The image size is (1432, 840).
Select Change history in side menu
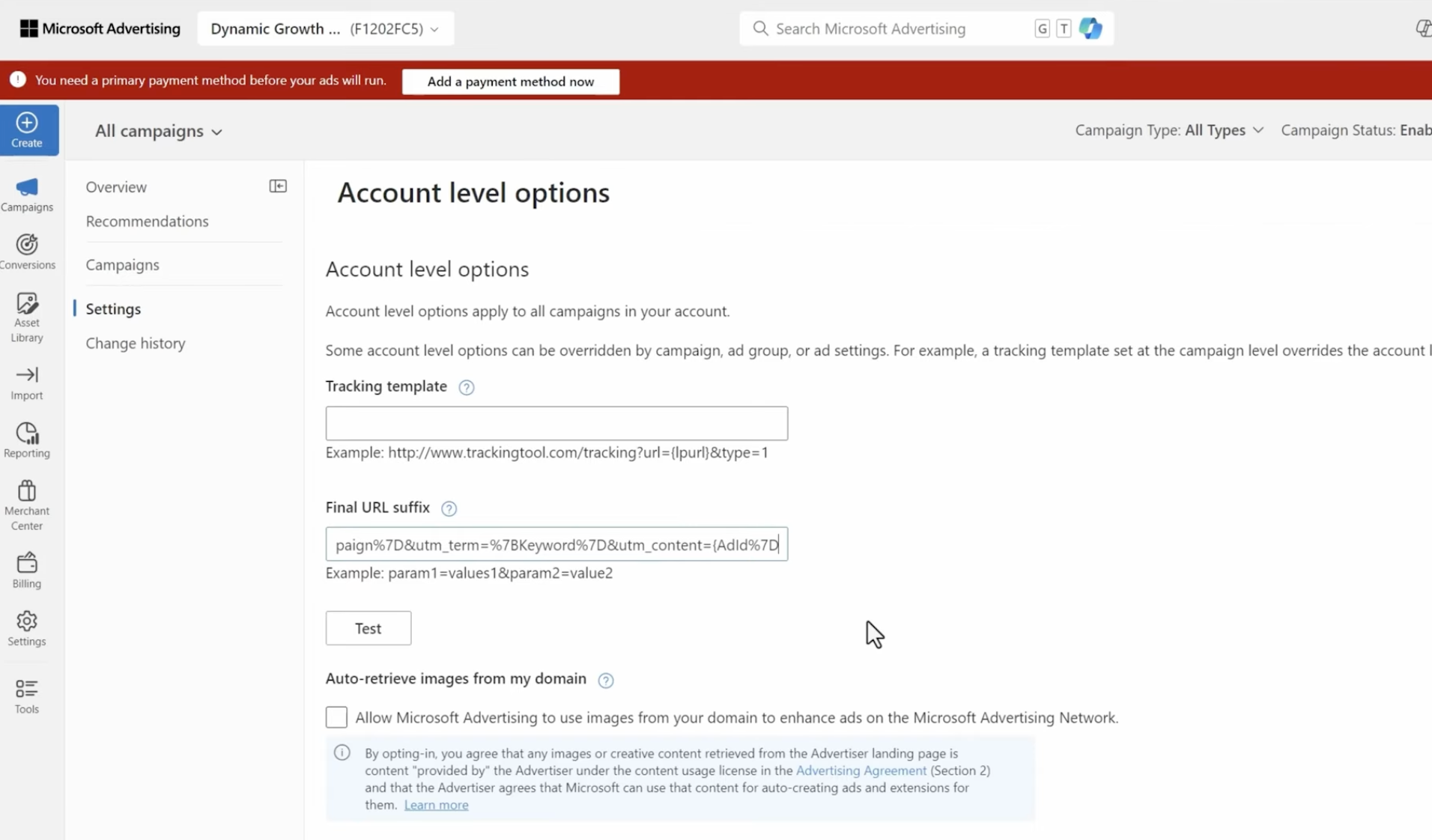point(136,343)
